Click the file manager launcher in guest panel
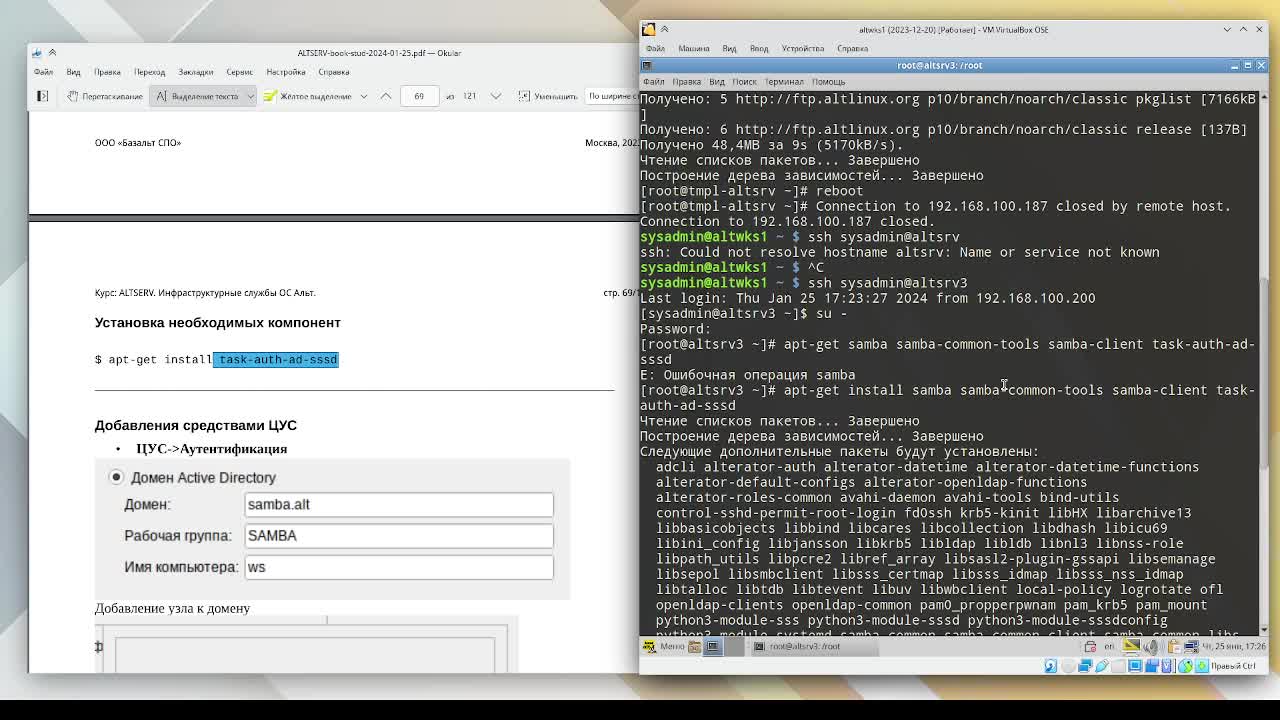Image resolution: width=1280 pixels, height=720 pixels. 694,646
